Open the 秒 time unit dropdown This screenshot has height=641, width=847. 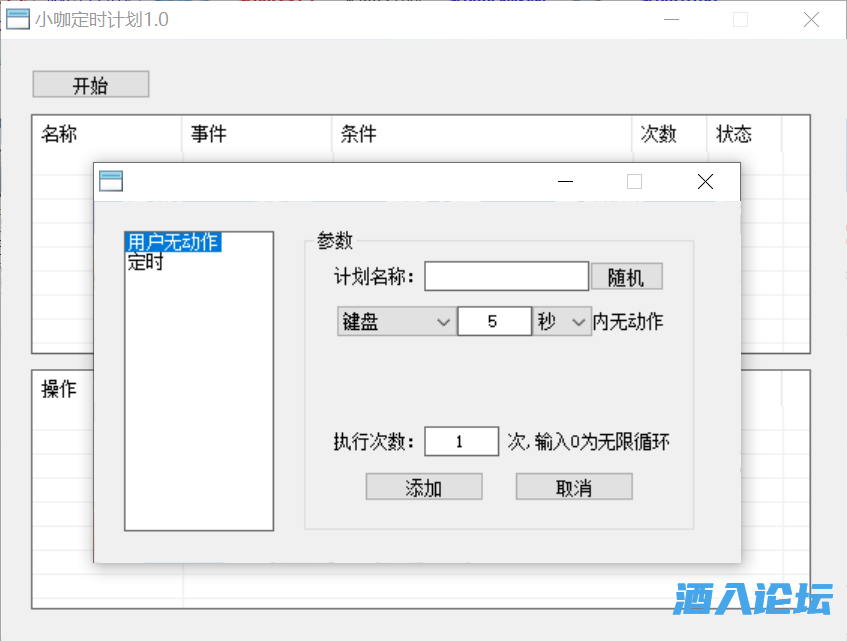pos(562,322)
